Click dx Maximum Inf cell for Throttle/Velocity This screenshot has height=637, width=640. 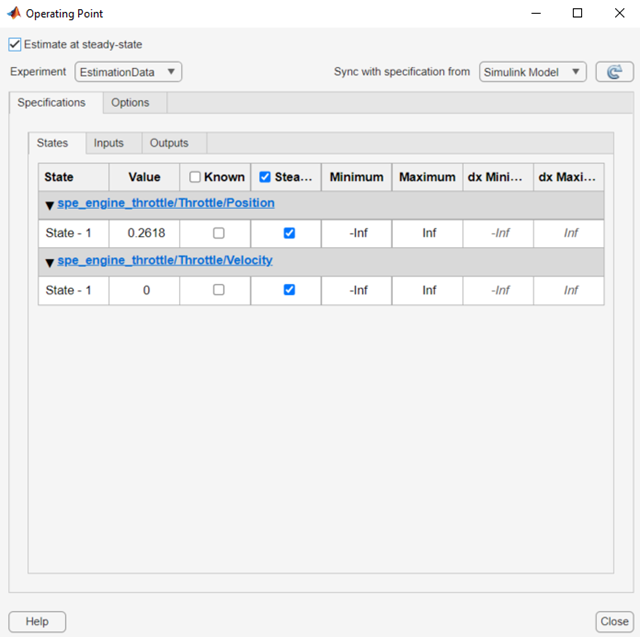tap(569, 290)
